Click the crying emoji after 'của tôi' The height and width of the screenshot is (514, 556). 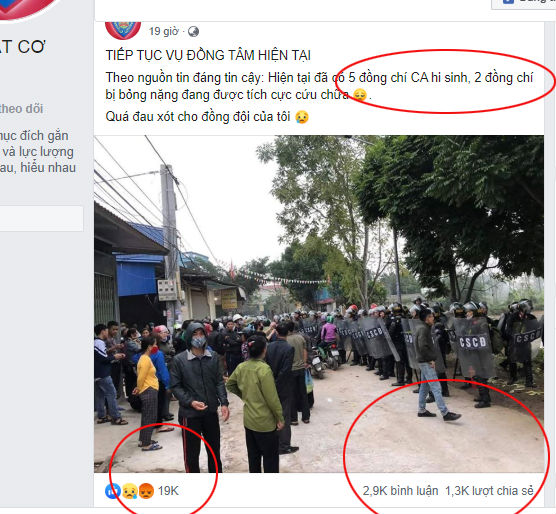[302, 117]
